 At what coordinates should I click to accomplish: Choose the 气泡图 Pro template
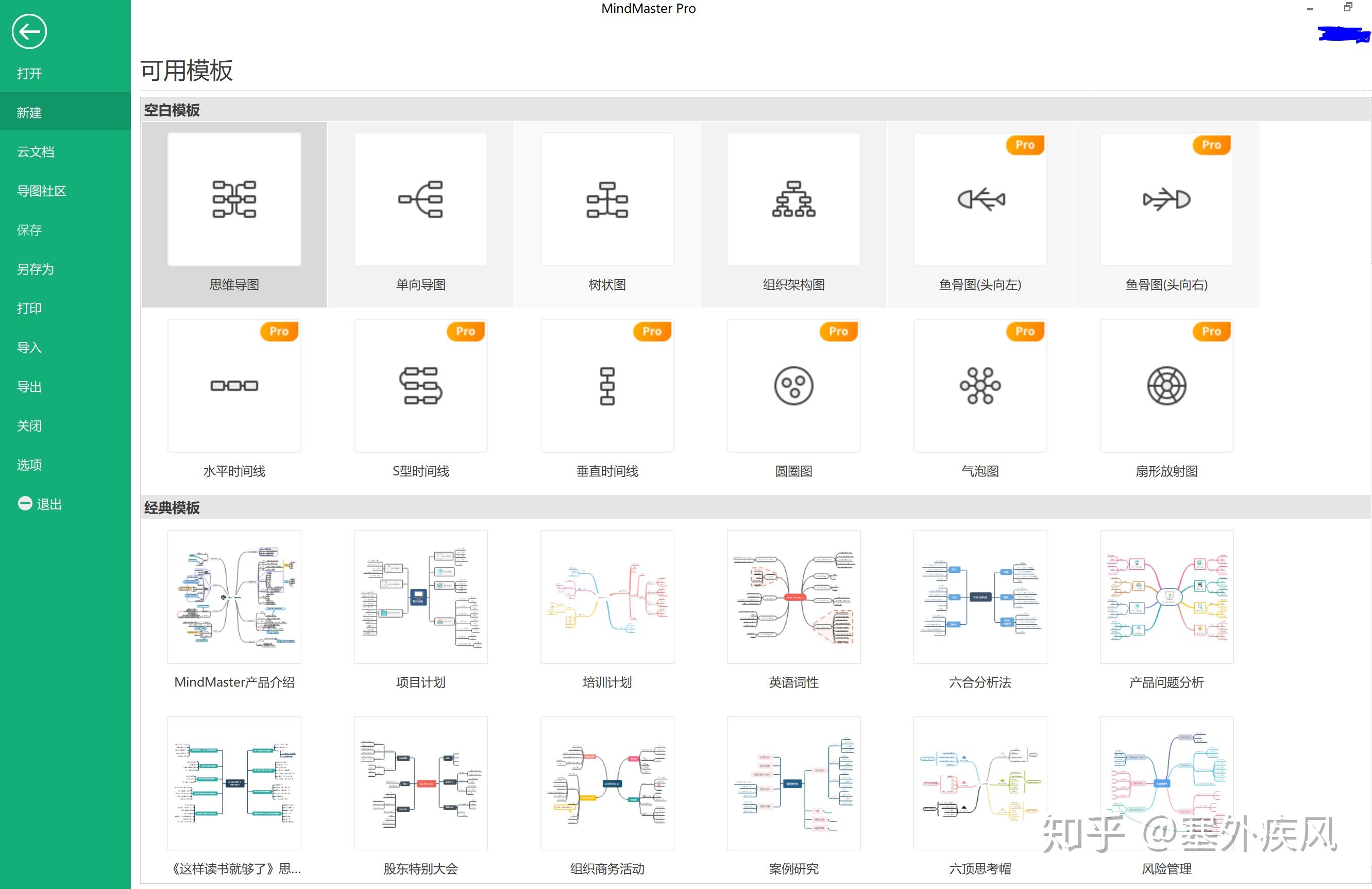(980, 386)
